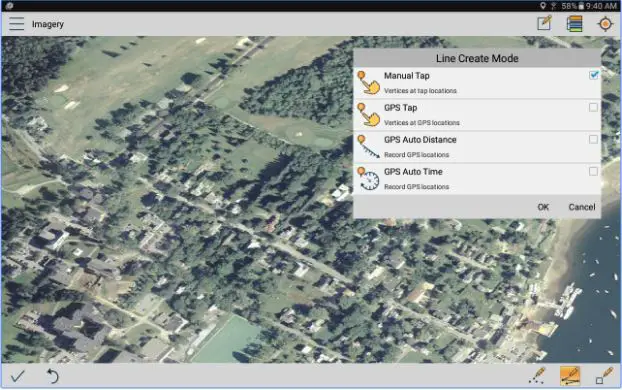Screen dimensions: 622x390
Task: Select the Manual Tap label
Action: [407, 76]
